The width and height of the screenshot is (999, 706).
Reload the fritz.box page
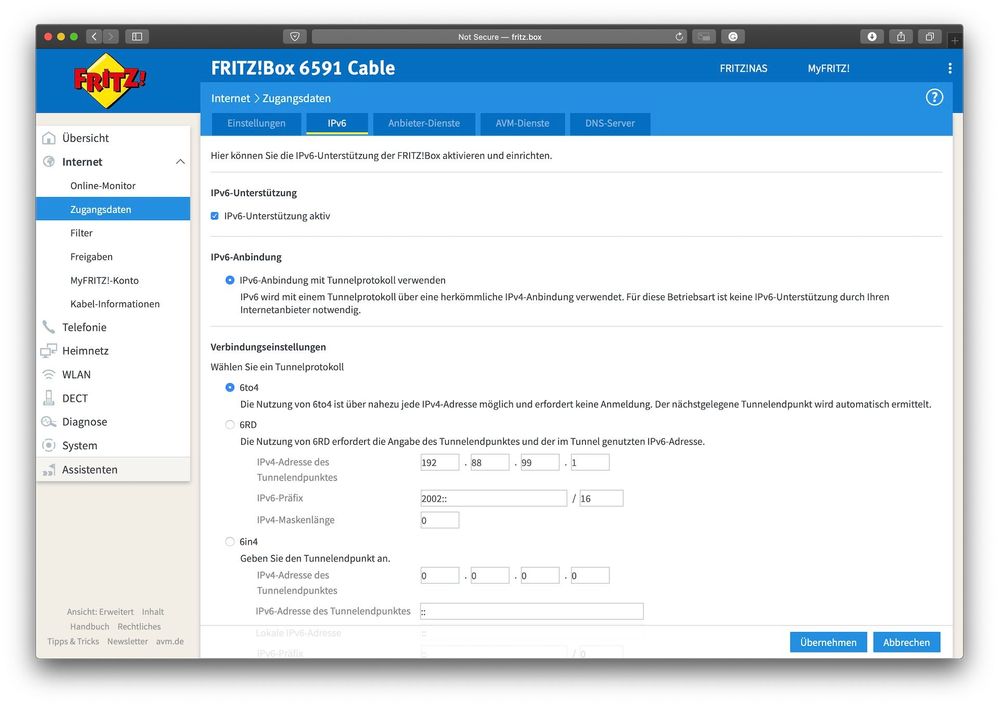pos(679,37)
